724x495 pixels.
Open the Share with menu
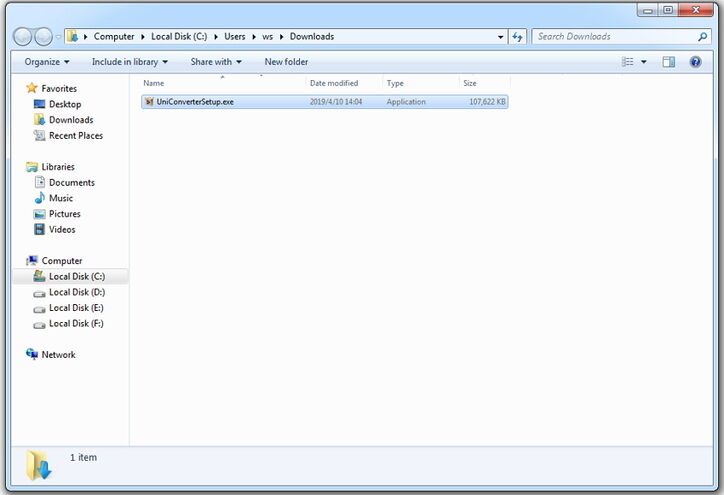216,62
